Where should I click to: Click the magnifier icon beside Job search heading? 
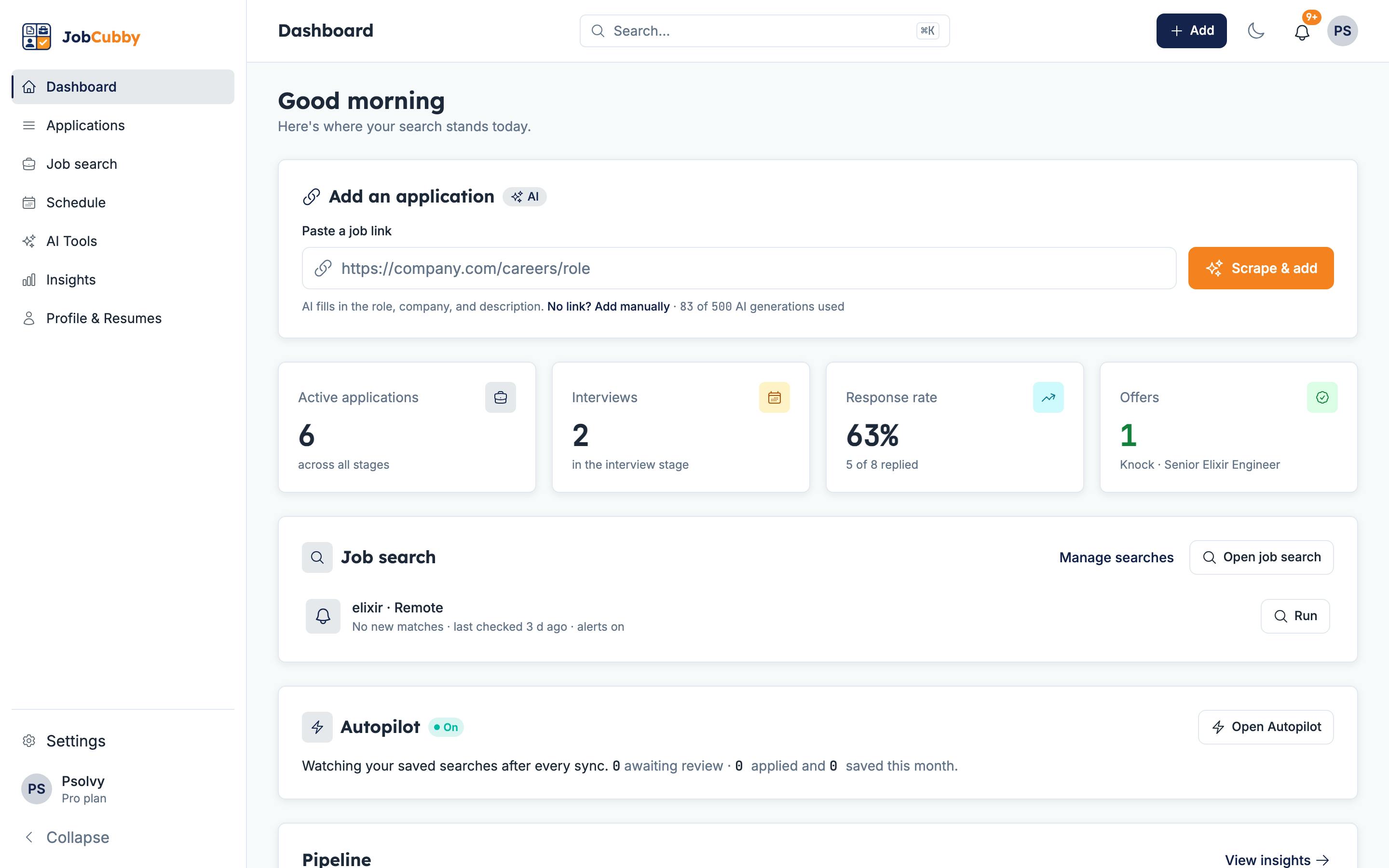[317, 557]
